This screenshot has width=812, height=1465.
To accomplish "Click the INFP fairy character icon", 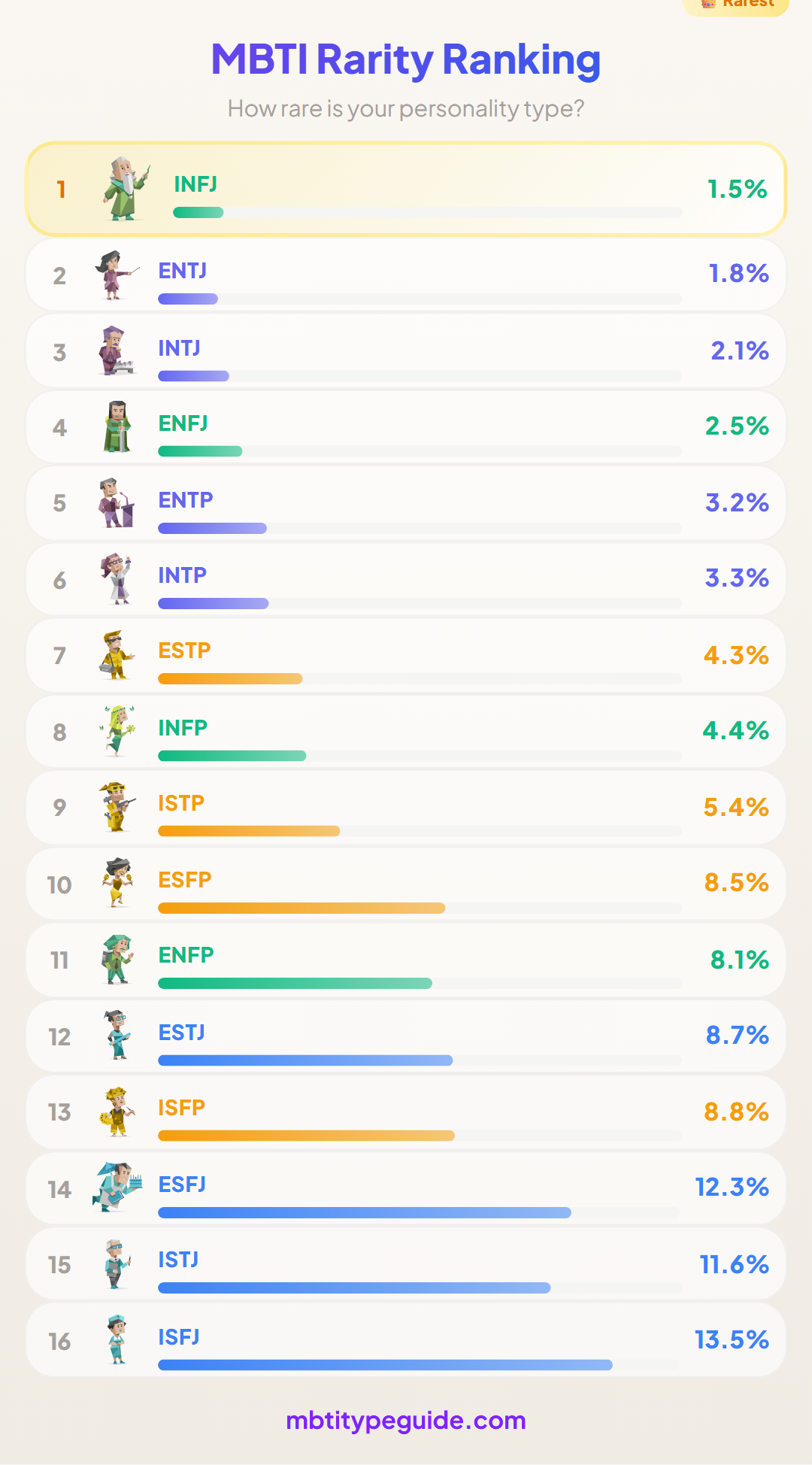I will tap(117, 731).
